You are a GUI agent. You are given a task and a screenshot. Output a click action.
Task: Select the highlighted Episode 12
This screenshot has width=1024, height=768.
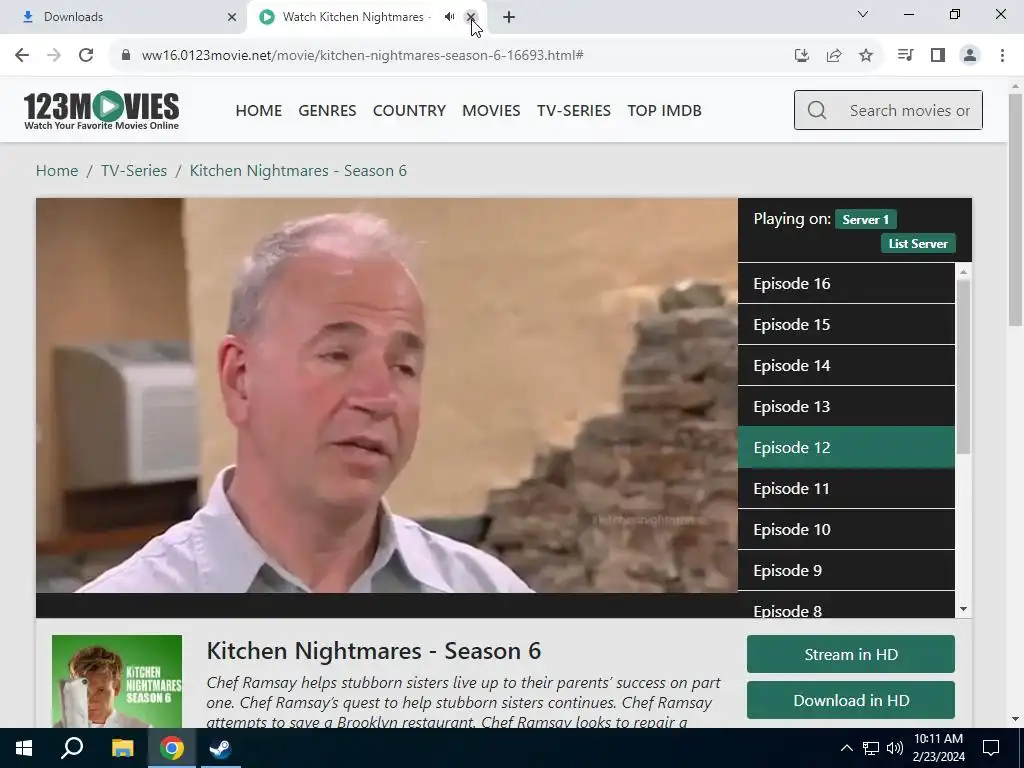(x=846, y=447)
